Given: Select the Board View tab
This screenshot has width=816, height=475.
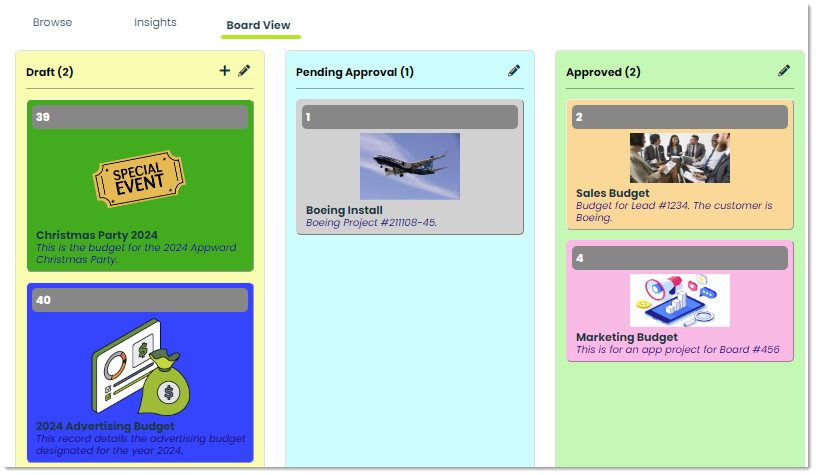Looking at the screenshot, I should [258, 25].
